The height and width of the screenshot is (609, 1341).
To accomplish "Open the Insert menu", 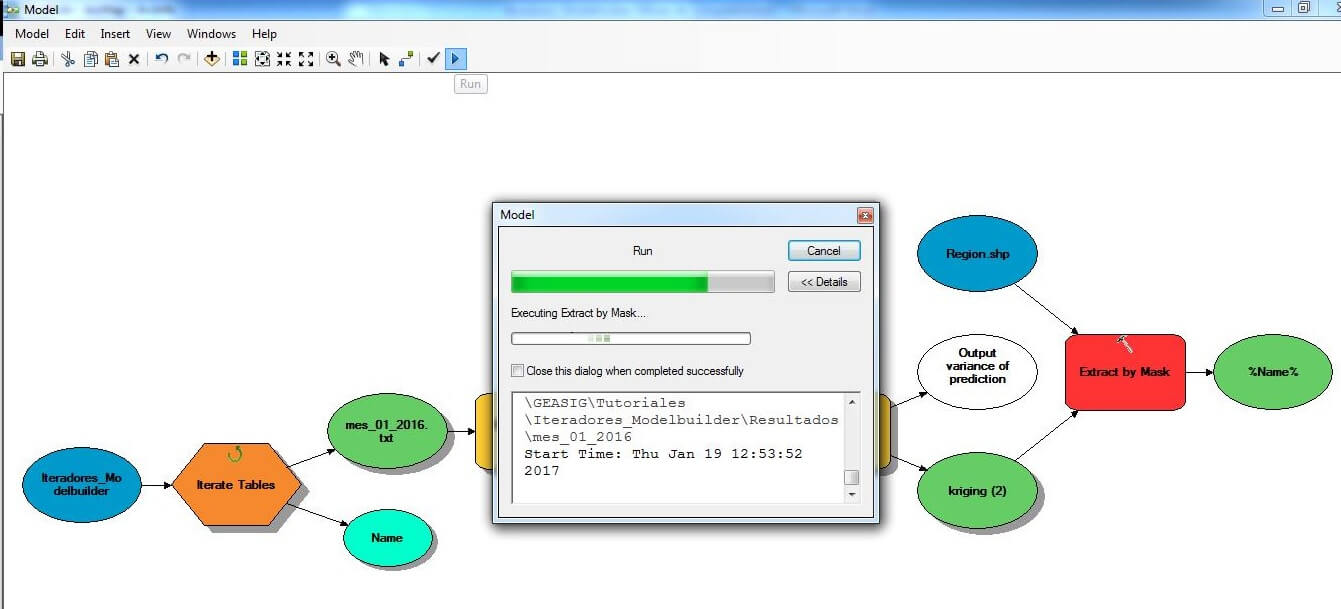I will coord(115,34).
